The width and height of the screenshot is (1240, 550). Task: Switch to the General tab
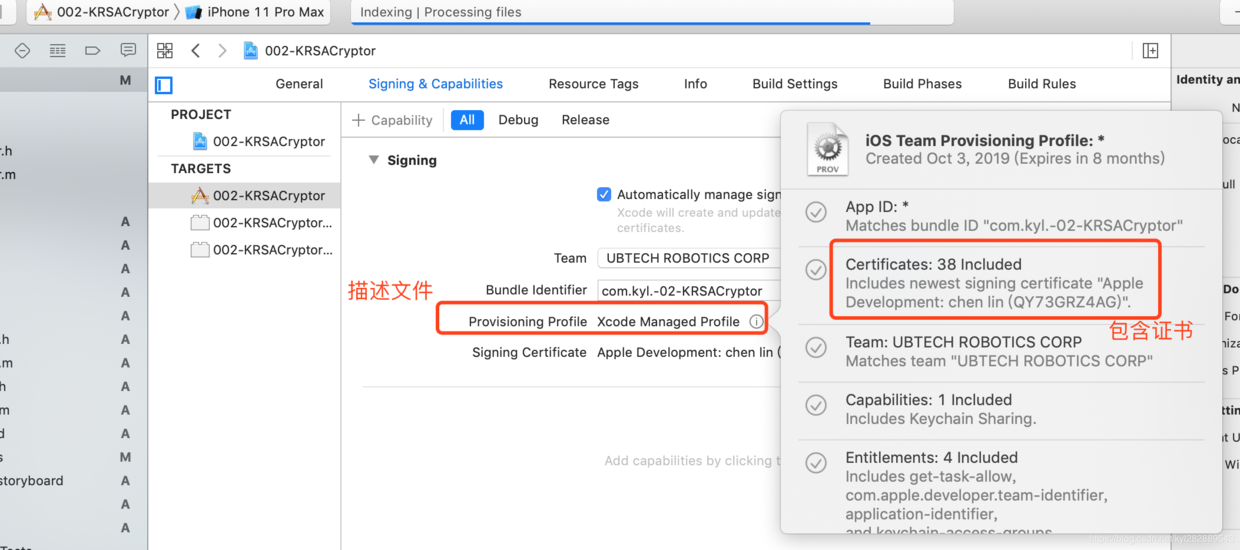point(299,84)
